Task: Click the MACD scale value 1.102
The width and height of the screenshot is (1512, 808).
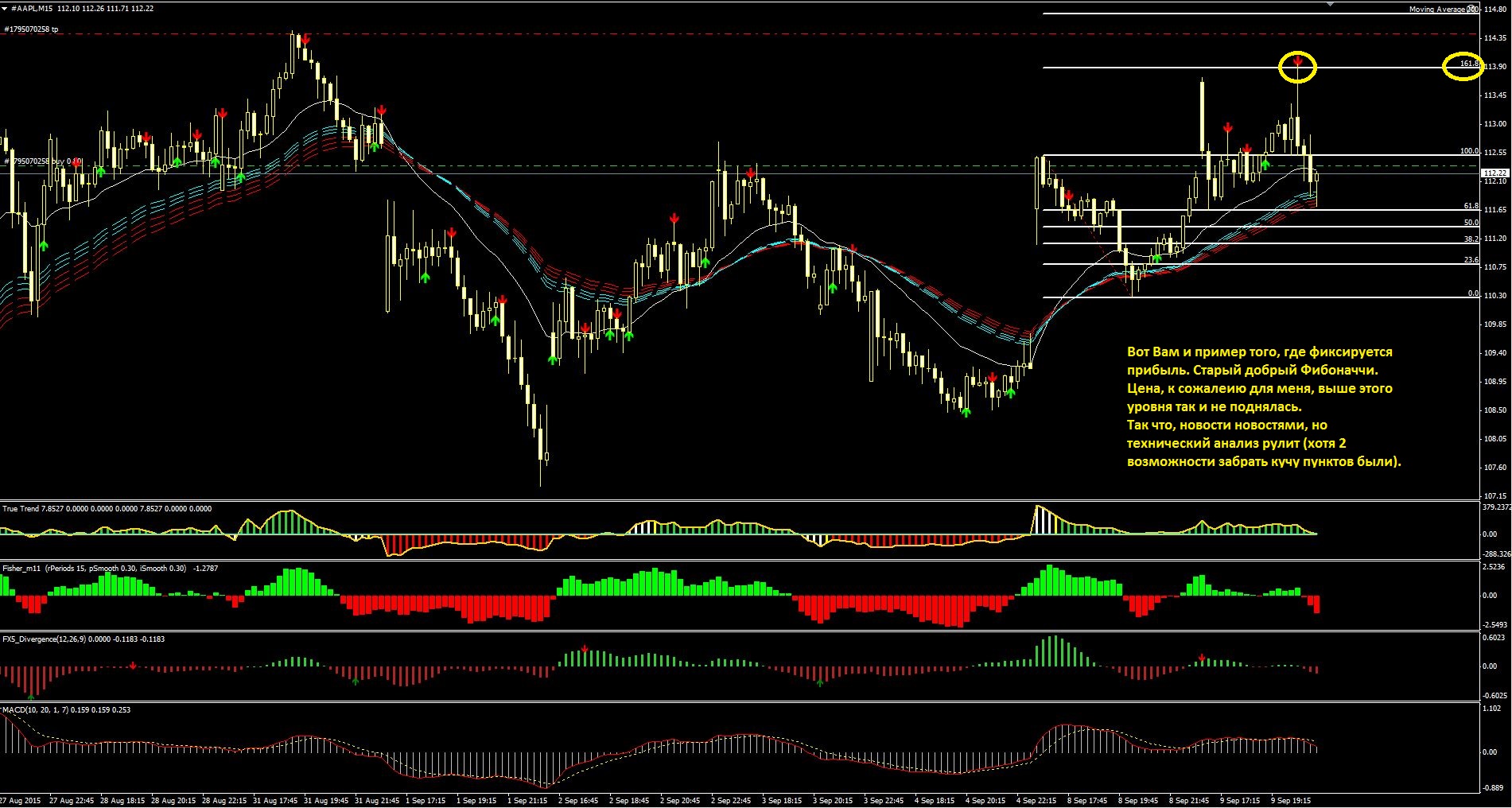Action: tap(1491, 709)
